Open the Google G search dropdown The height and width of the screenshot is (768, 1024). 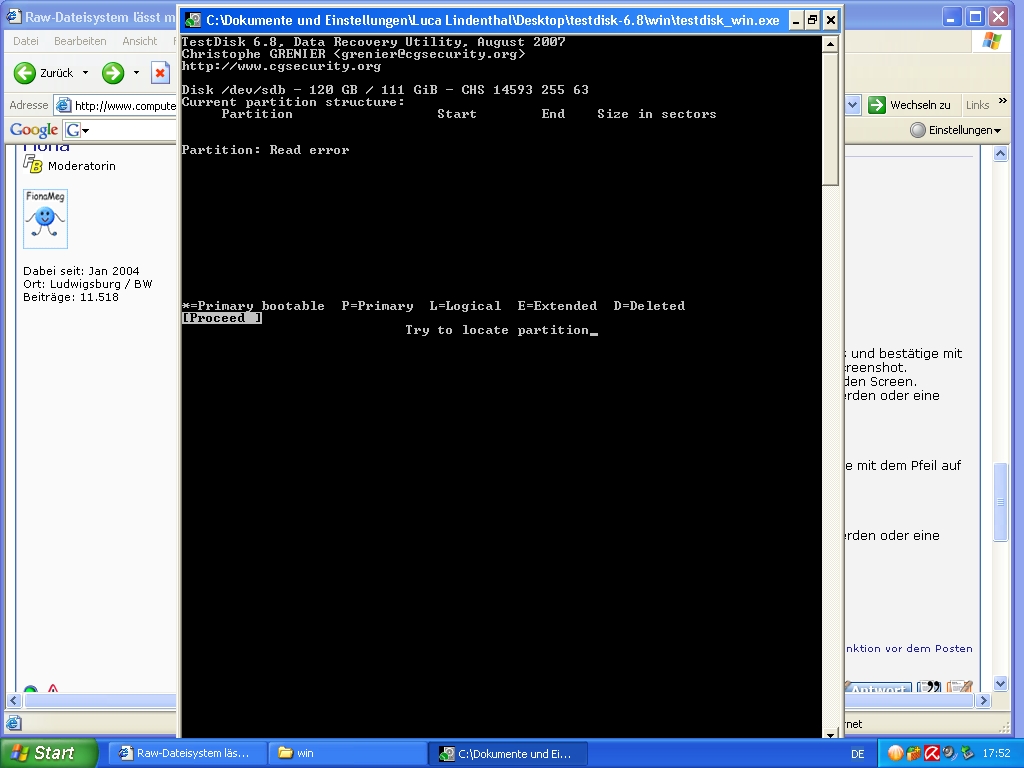pyautogui.click(x=76, y=130)
